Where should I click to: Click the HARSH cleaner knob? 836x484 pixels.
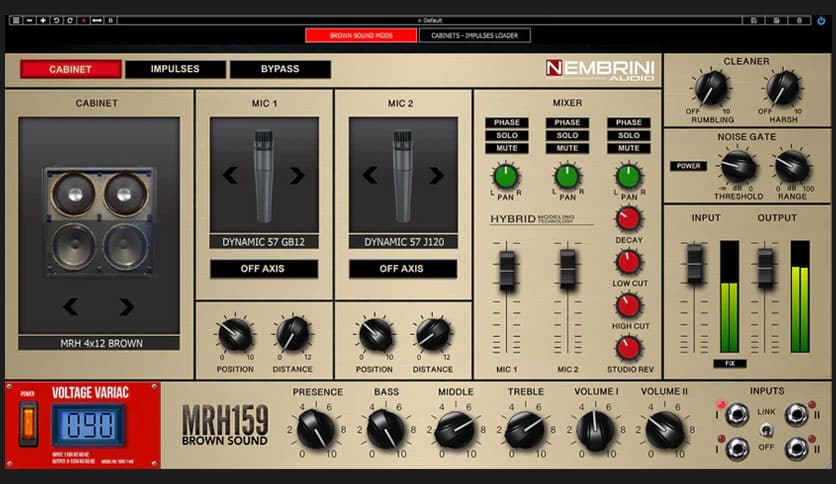tap(783, 88)
